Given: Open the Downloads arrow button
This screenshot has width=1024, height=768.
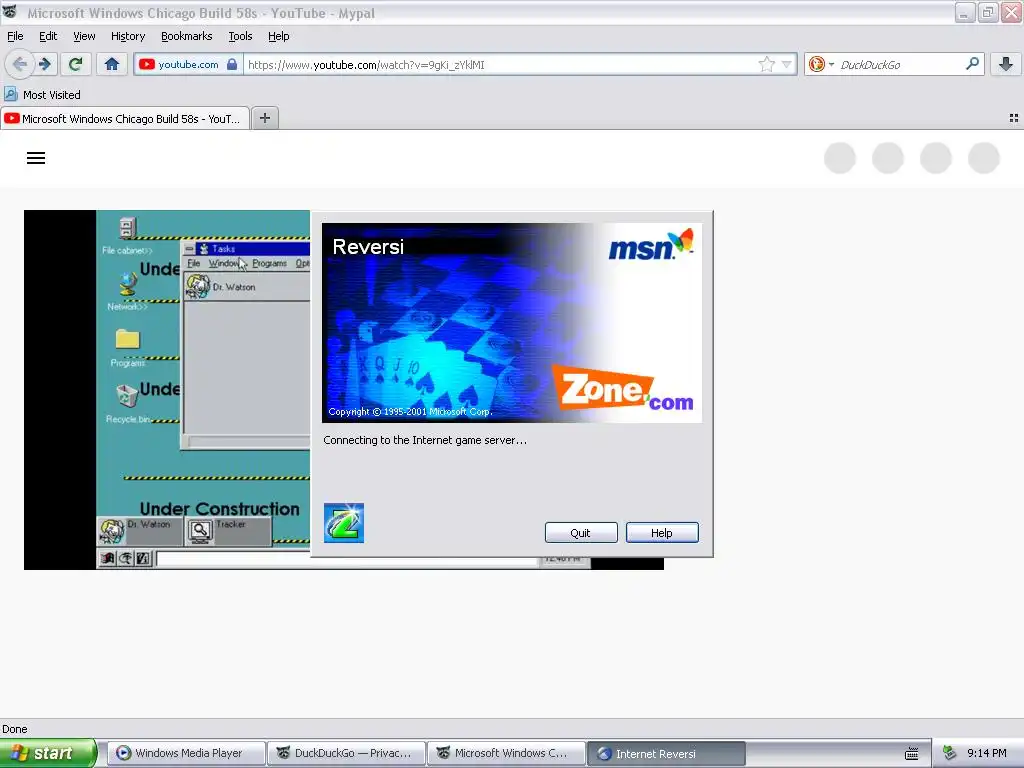Looking at the screenshot, I should (1006, 64).
